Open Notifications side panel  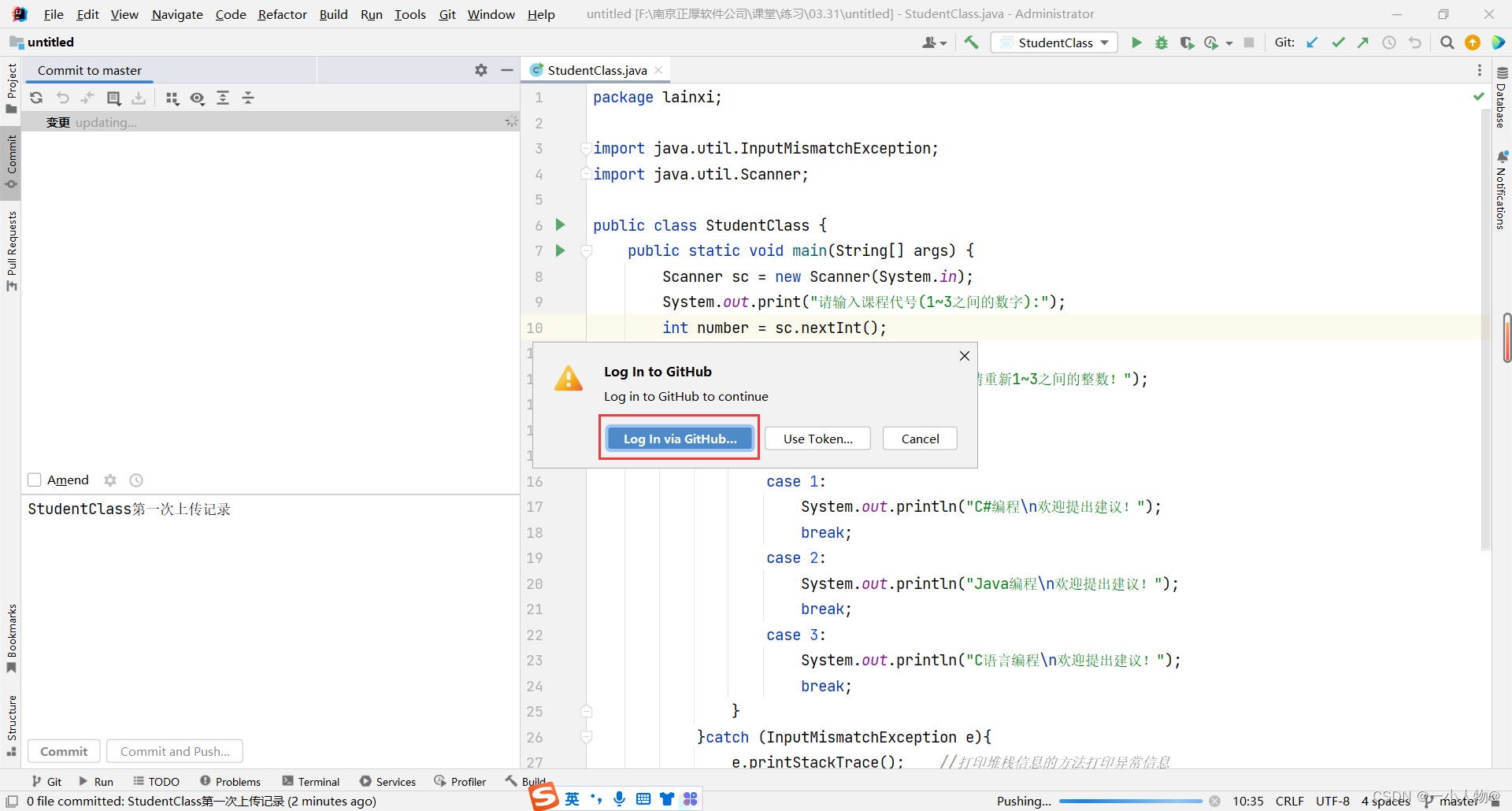[x=1502, y=189]
